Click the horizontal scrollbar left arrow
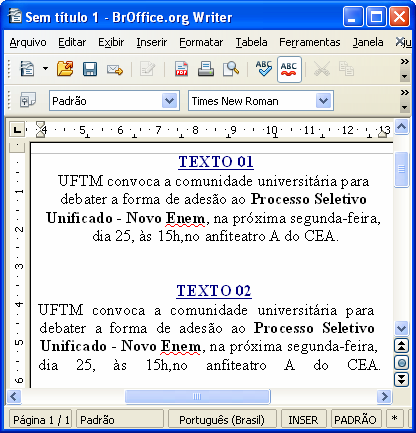This screenshot has height=433, width=416. 14,396
